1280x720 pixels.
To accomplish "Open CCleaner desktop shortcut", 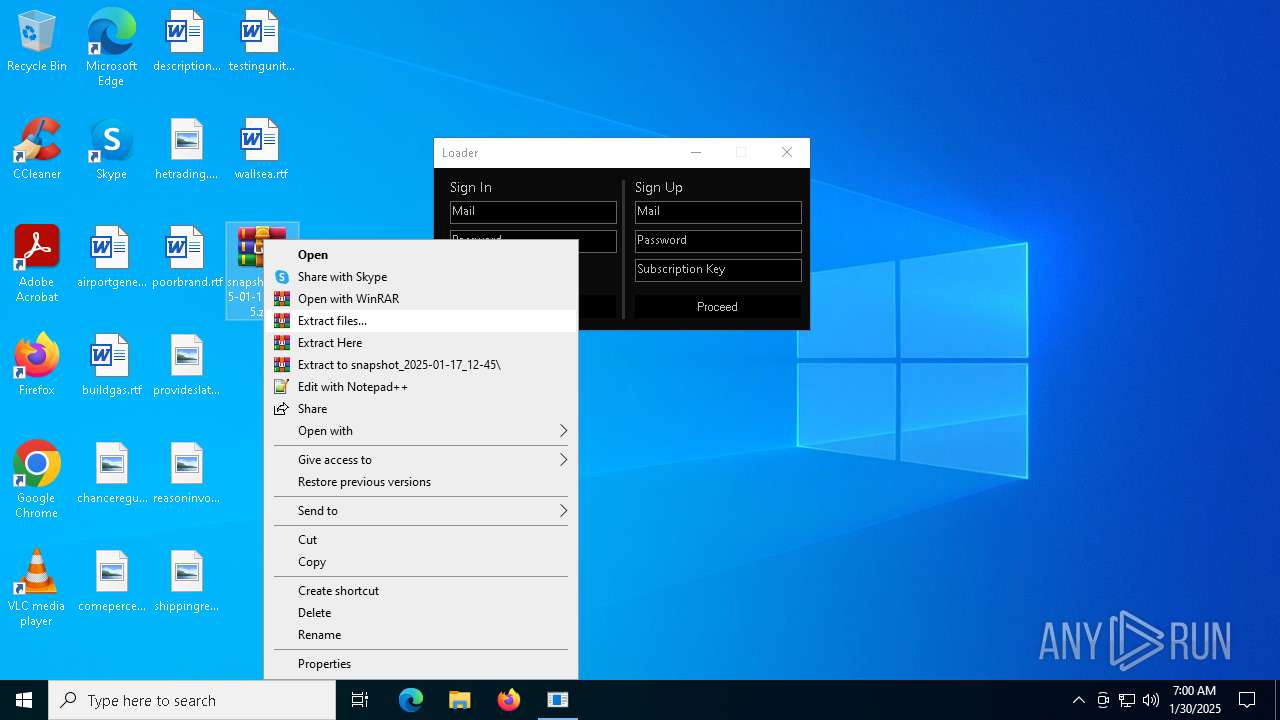I will point(37,150).
